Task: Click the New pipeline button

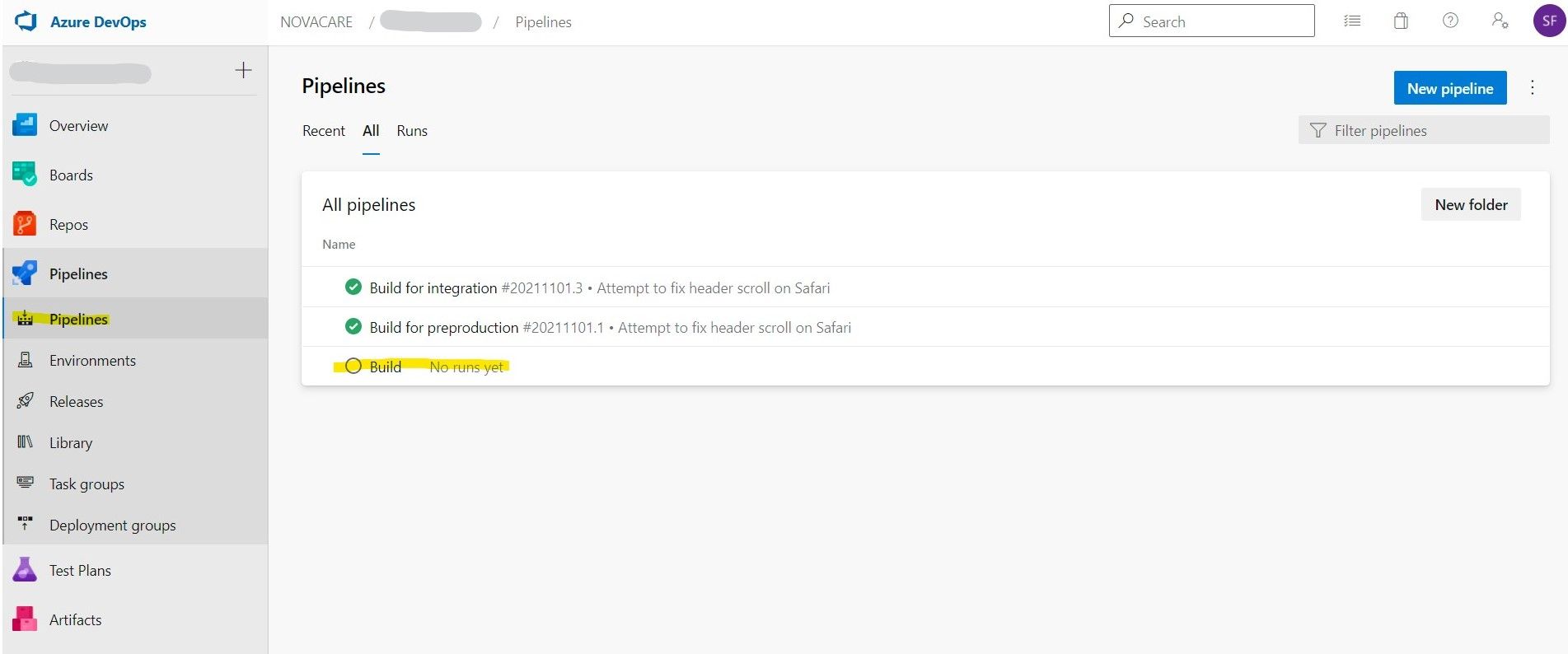Action: [x=1450, y=88]
